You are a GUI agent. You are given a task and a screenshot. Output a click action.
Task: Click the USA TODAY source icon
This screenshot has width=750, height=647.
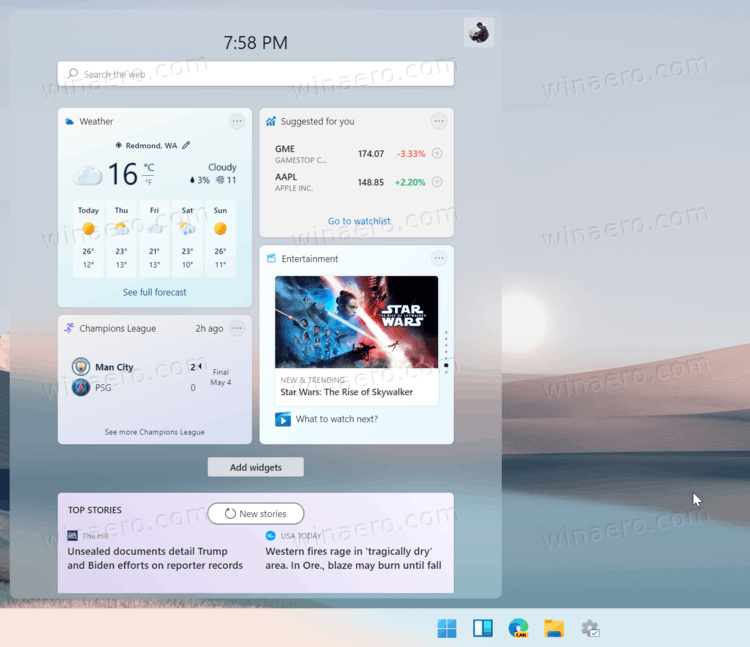271,536
